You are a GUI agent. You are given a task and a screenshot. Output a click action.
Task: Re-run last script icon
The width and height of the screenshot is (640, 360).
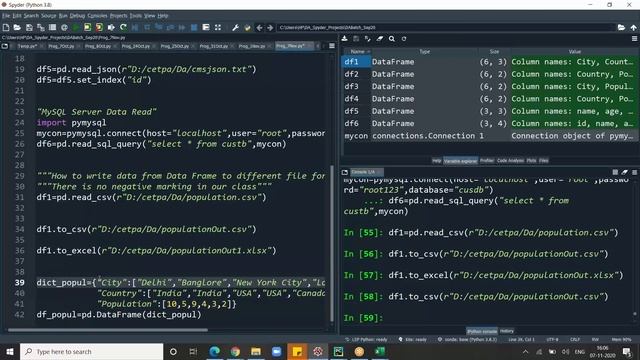(x=123, y=27)
